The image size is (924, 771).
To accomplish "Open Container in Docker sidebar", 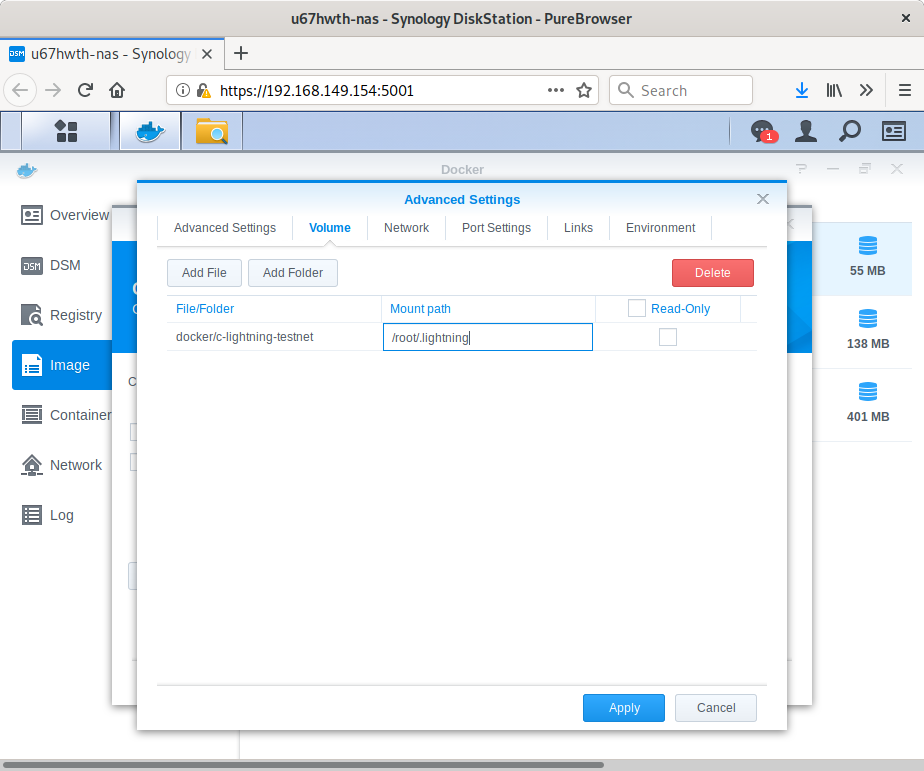I will pos(66,415).
